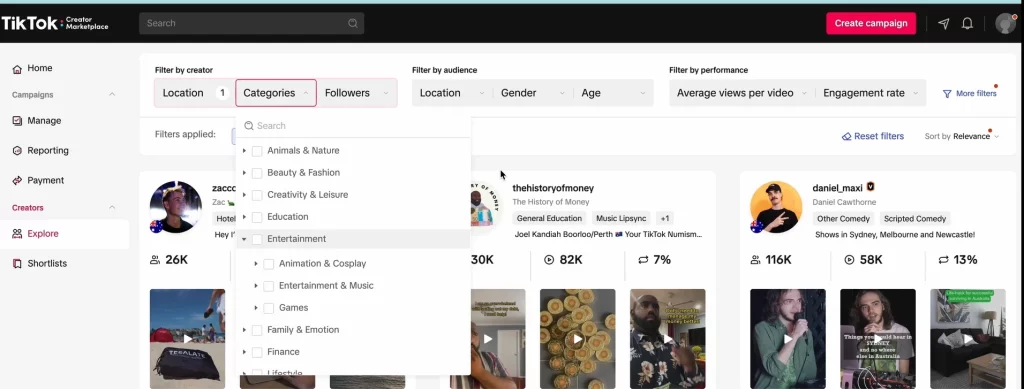Click the play count icon beside 58K
This screenshot has height=389, width=1024.
pos(849,260)
